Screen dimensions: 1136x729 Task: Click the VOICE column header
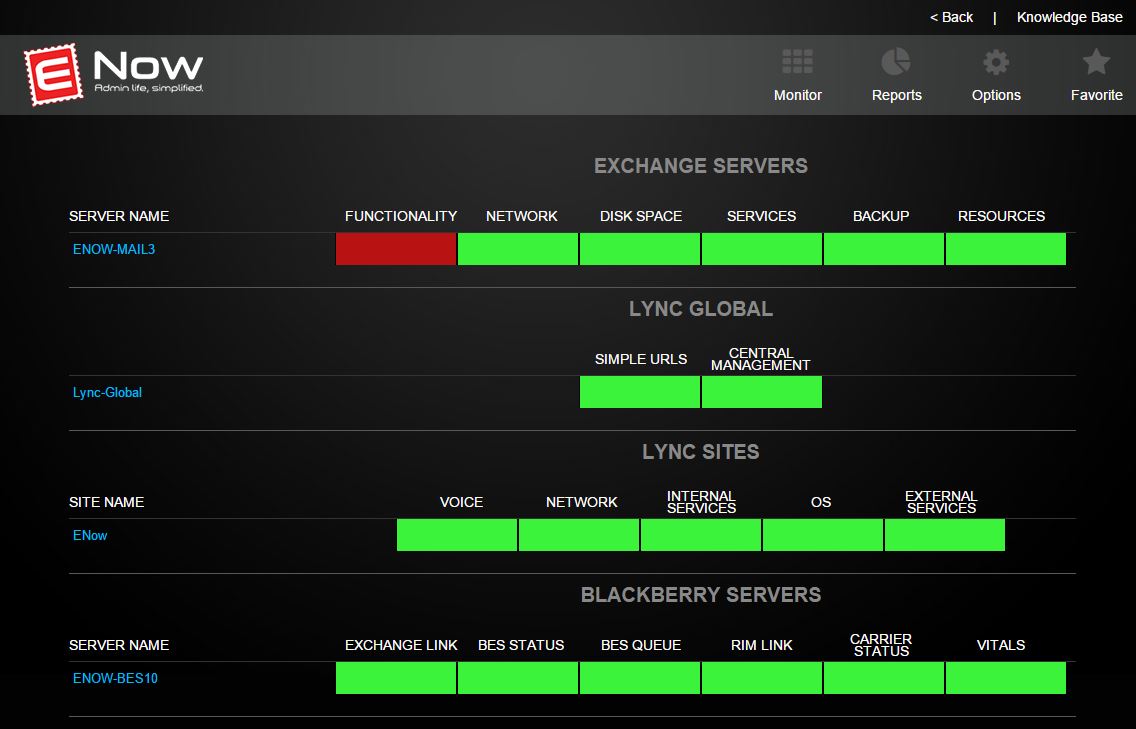tap(461, 502)
